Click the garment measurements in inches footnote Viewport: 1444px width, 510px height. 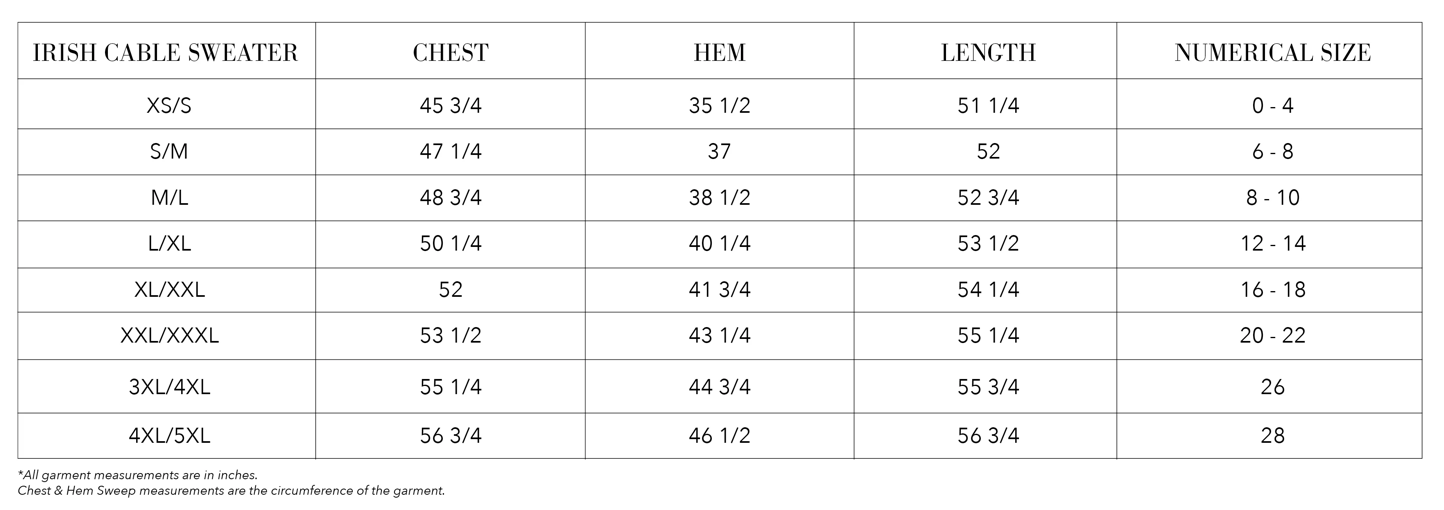[x=138, y=475]
